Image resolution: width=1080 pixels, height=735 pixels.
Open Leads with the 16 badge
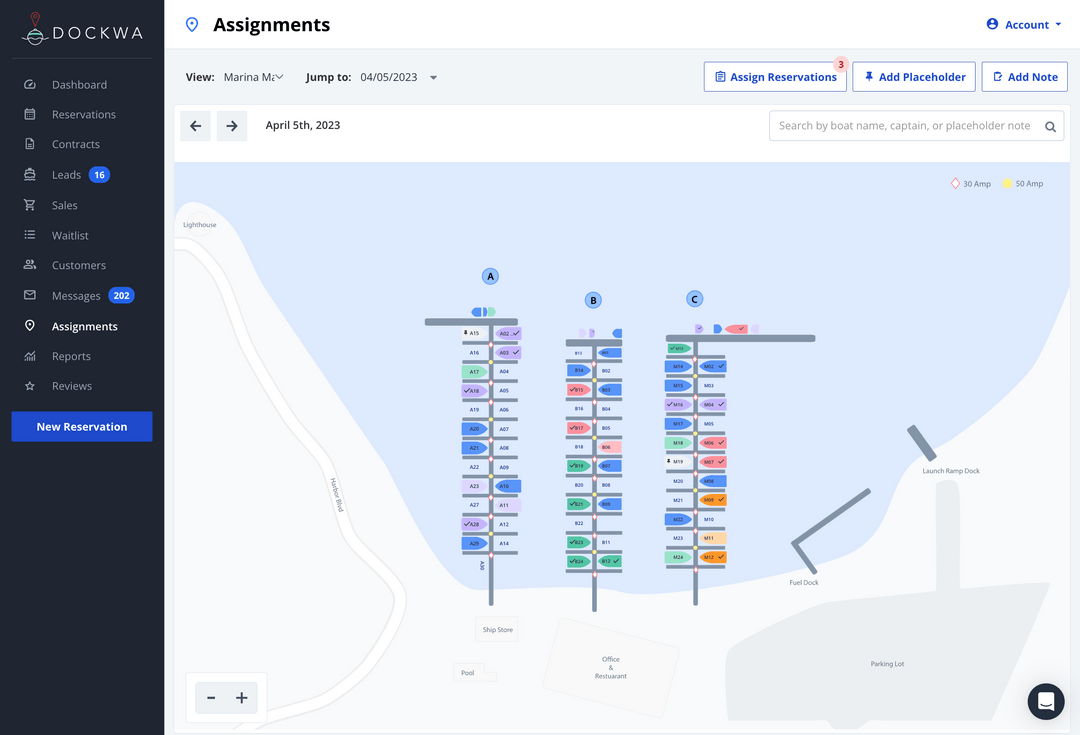[x=65, y=174]
